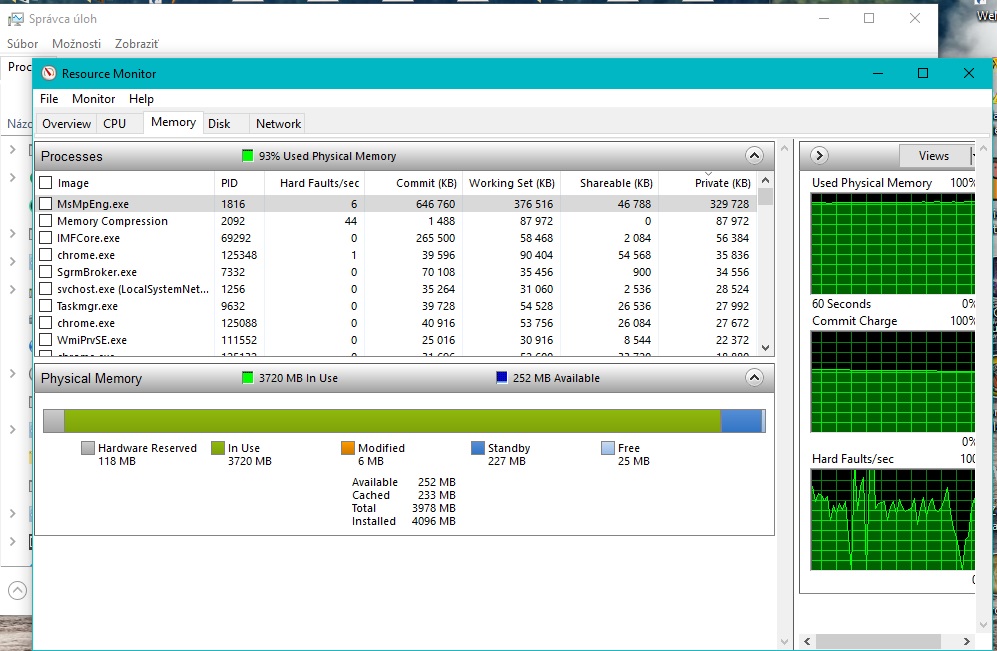Click the Resource Monitor title bar icon
The height and width of the screenshot is (651, 997).
tap(48, 73)
